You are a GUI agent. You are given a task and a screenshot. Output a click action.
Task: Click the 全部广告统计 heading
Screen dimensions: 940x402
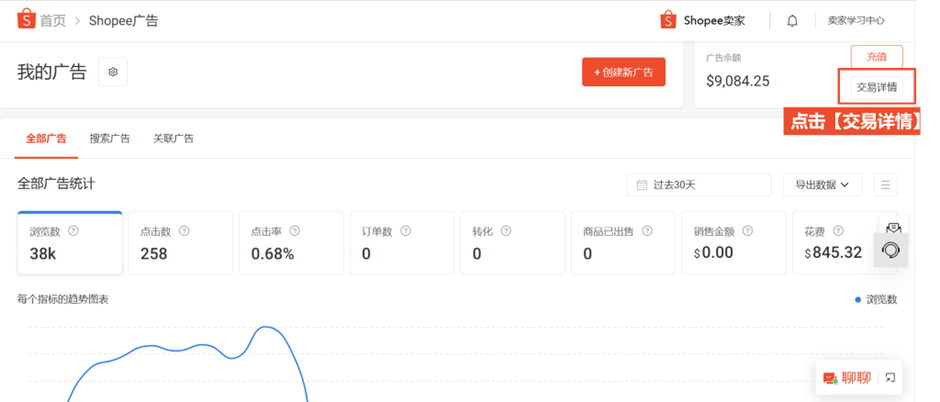click(56, 184)
